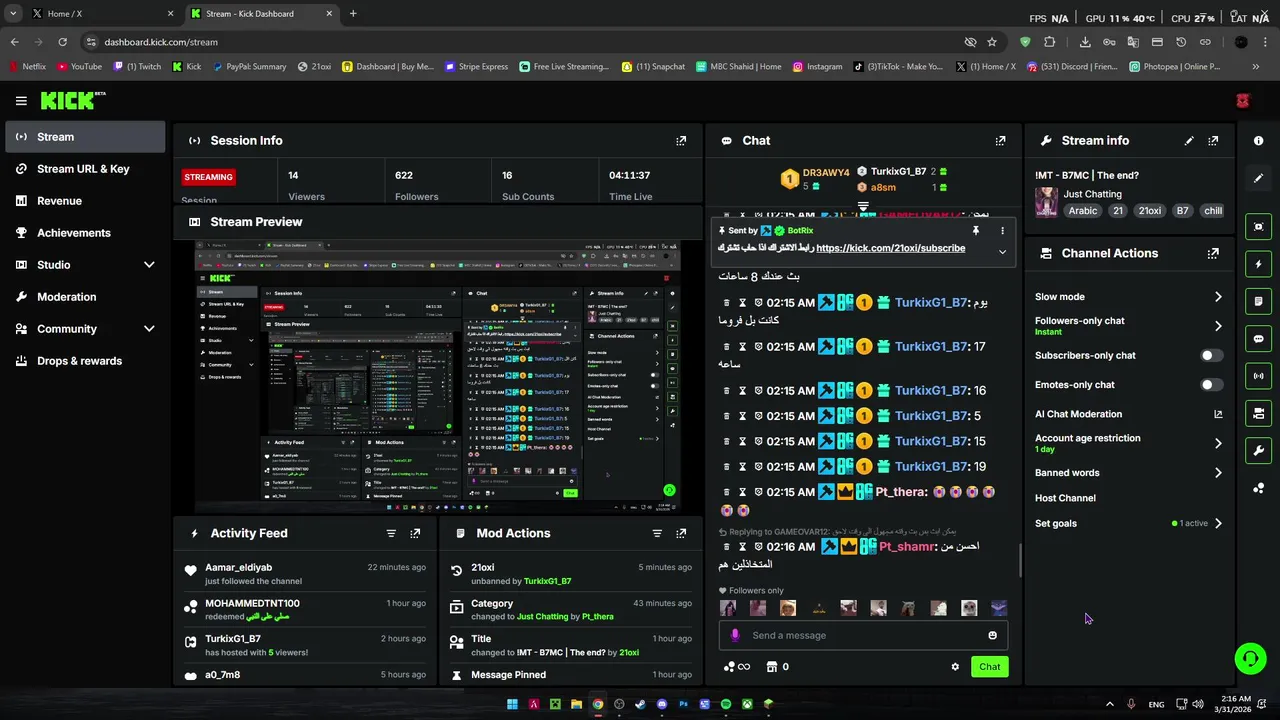Open Moderation in the sidebar
Viewport: 1280px width, 720px height.
point(85,297)
